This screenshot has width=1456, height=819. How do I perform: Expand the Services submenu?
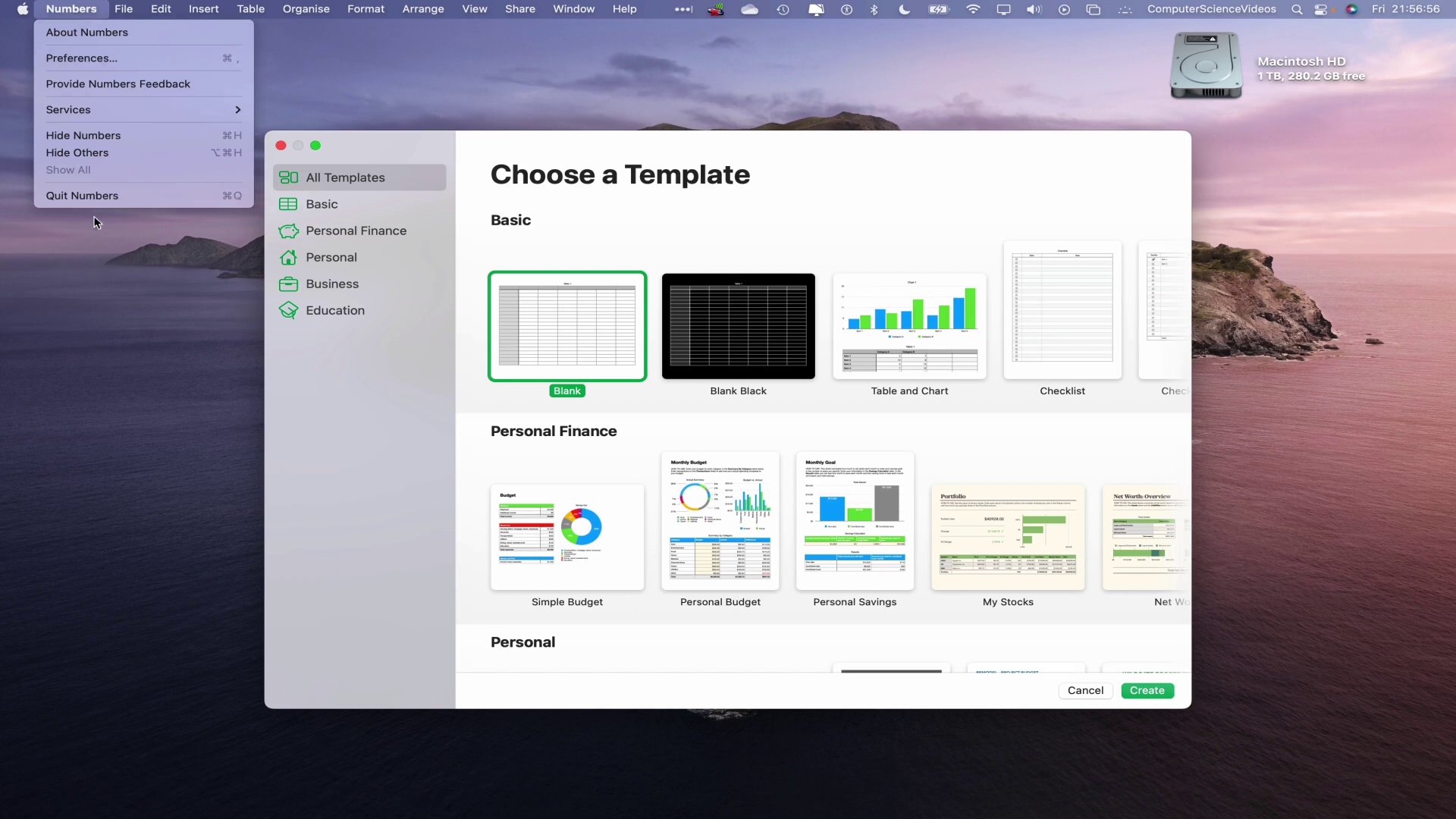[67, 110]
